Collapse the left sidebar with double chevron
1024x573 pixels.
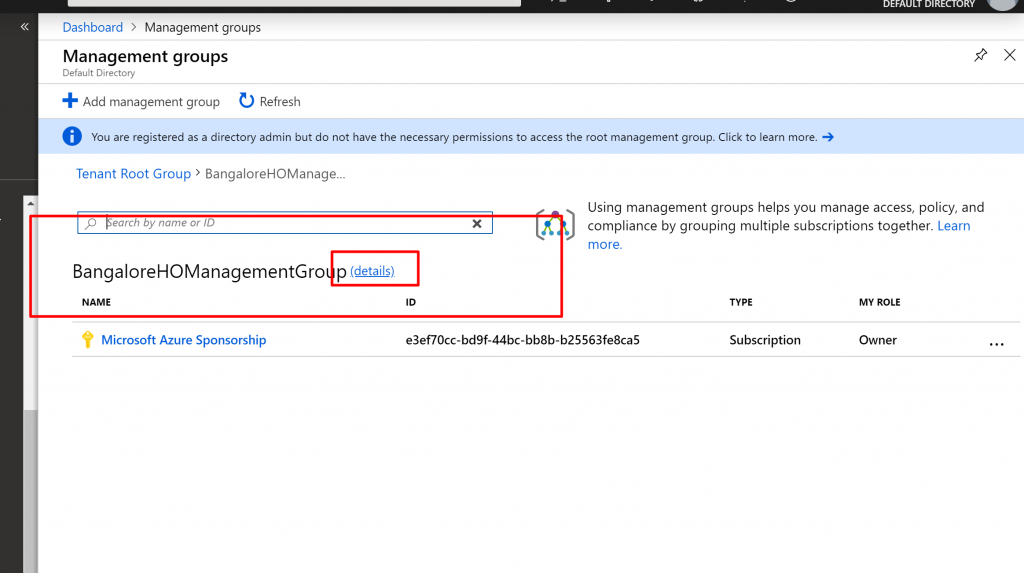(x=25, y=27)
